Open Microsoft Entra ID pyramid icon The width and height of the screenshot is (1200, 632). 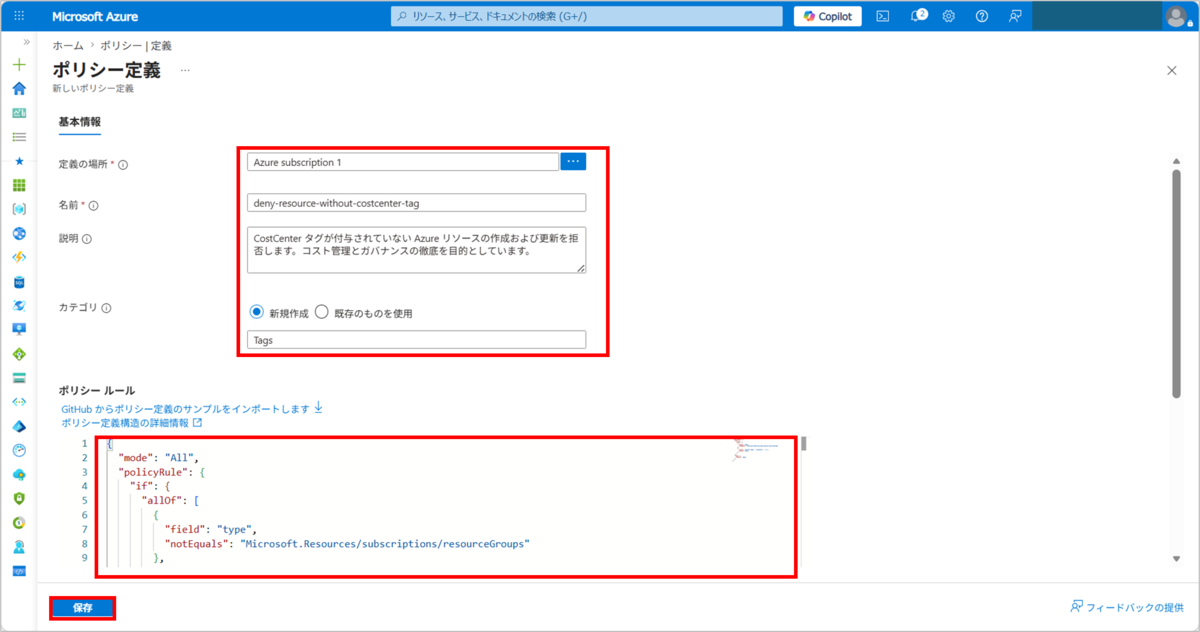(x=19, y=426)
